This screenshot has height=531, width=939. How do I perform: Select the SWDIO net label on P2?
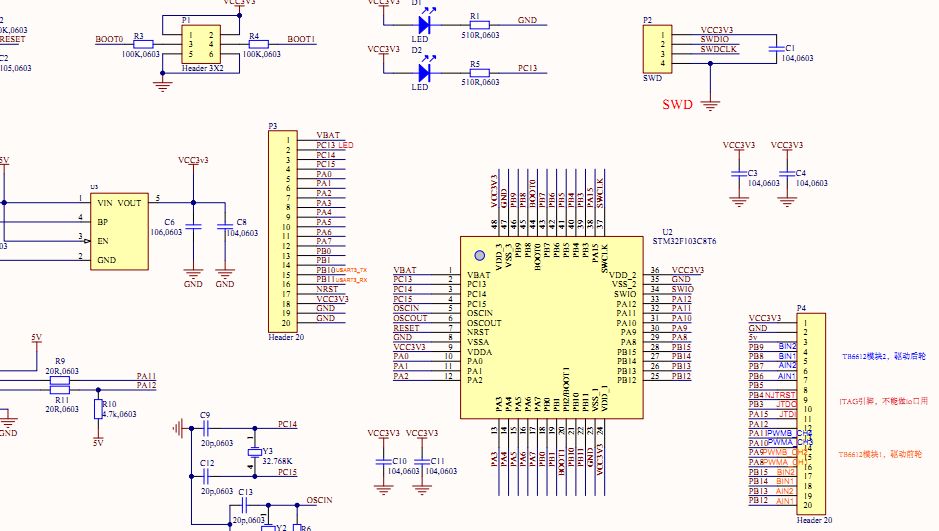pyautogui.click(x=714, y=40)
